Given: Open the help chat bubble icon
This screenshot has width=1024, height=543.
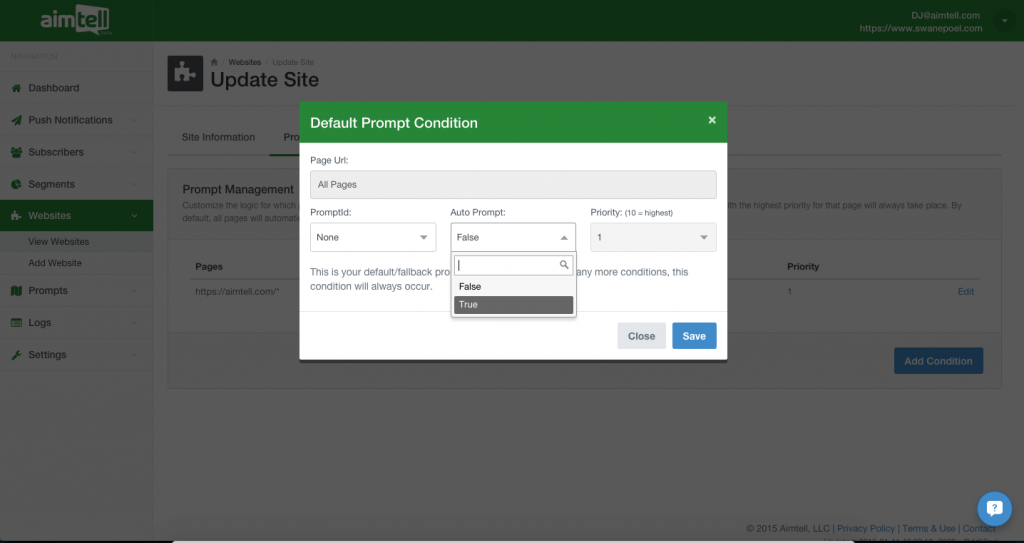Looking at the screenshot, I should click(994, 508).
